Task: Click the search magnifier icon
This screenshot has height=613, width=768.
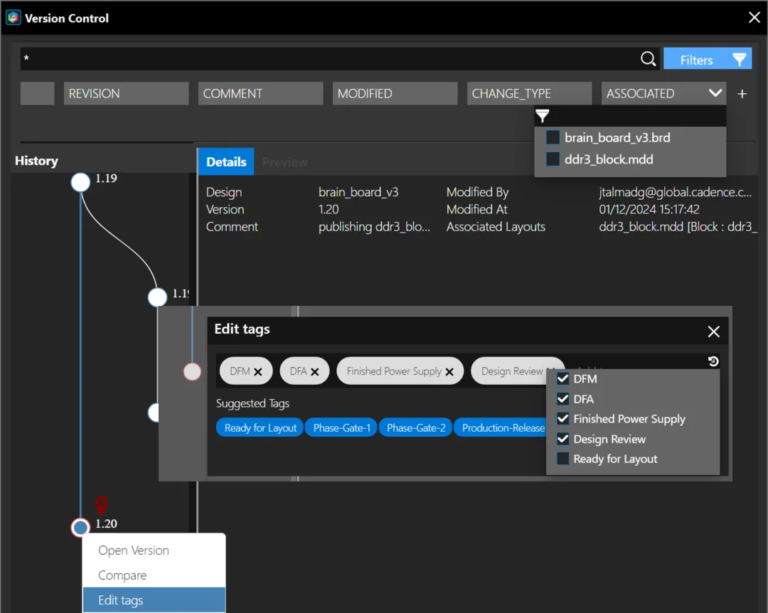Action: pos(648,59)
